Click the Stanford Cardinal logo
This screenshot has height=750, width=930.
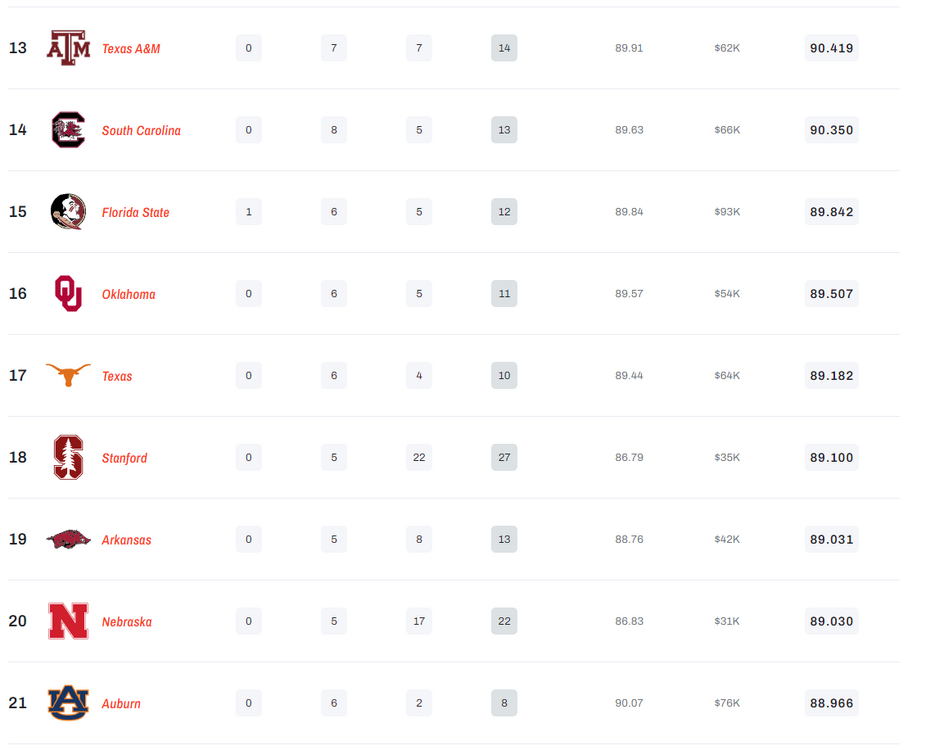point(68,458)
